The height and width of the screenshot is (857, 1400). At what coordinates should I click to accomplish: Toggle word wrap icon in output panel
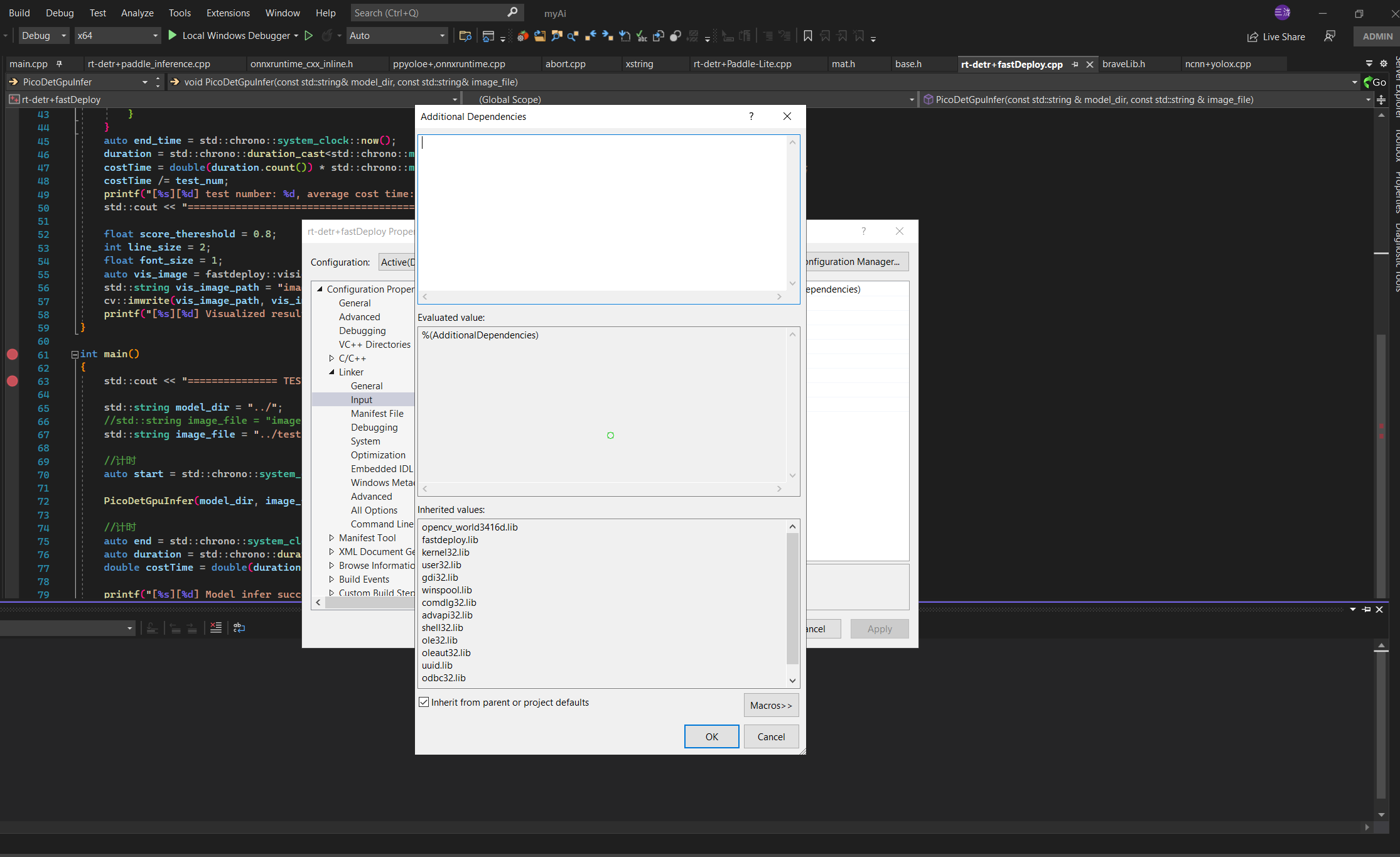click(x=239, y=627)
